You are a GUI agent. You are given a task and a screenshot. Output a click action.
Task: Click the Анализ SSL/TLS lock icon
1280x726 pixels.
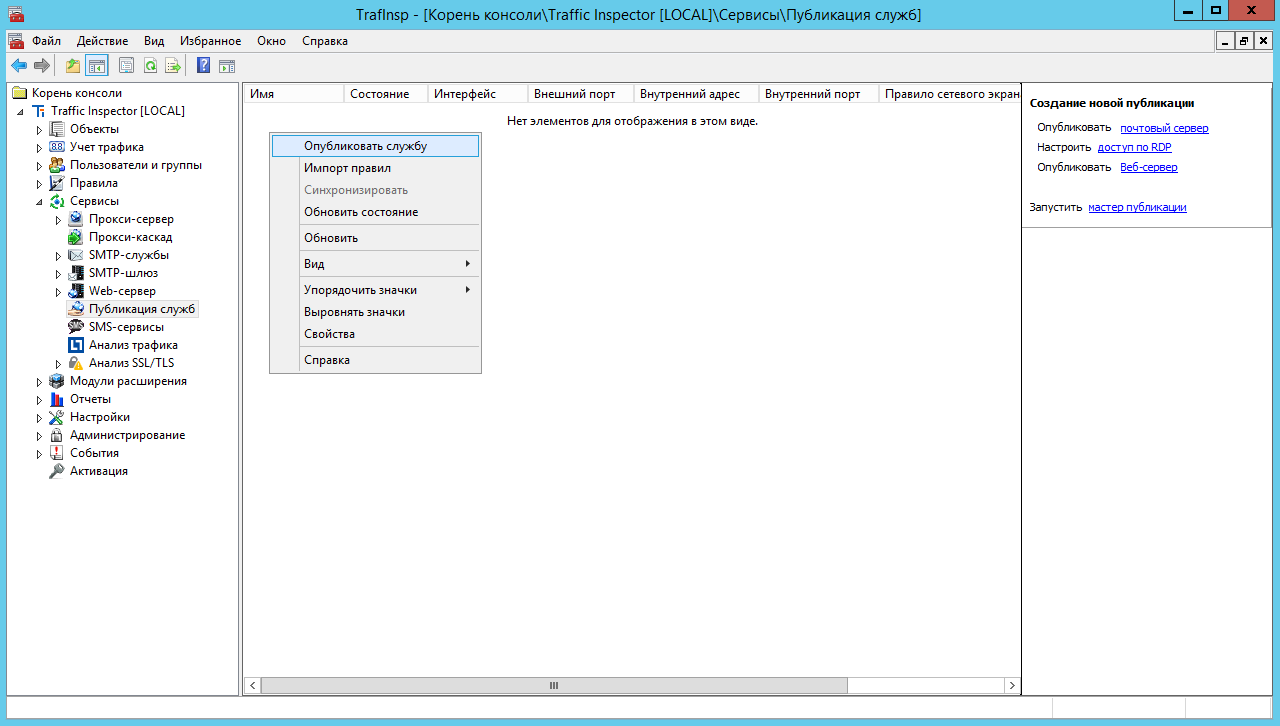pos(76,363)
